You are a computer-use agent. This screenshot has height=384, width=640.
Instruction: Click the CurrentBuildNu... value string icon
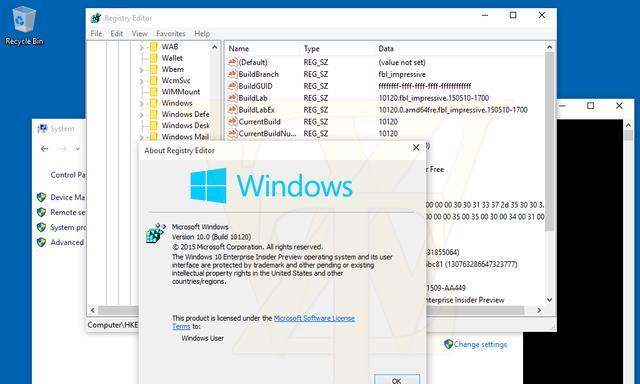pyautogui.click(x=232, y=133)
